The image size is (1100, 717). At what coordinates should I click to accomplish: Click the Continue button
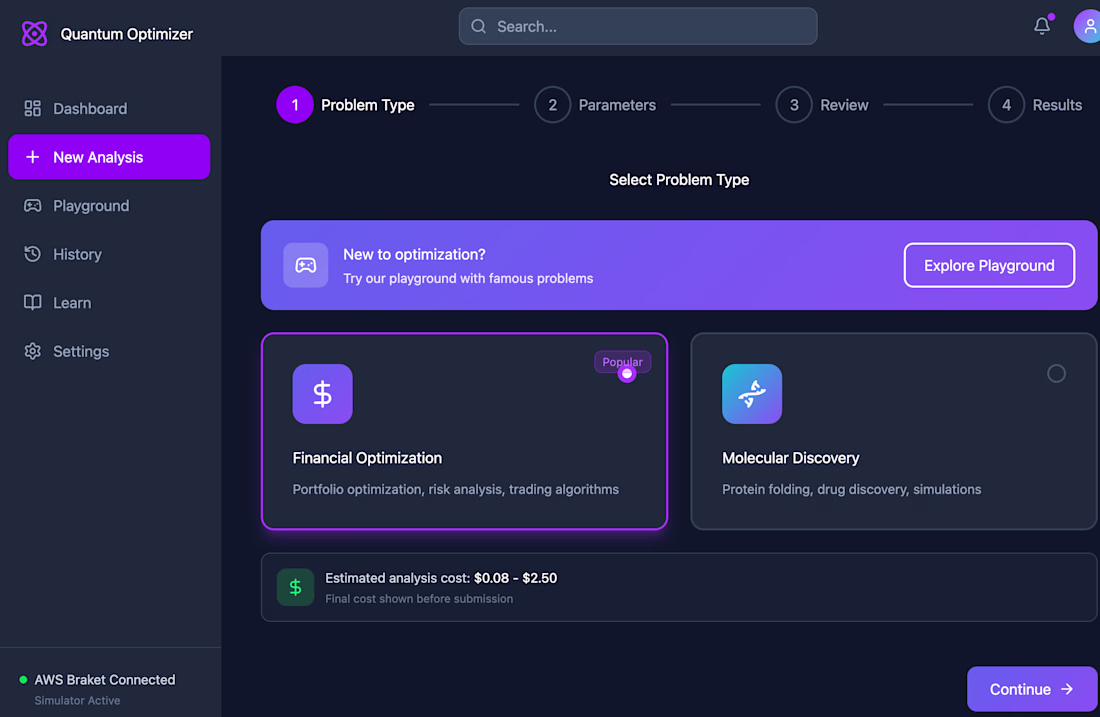coord(1031,689)
